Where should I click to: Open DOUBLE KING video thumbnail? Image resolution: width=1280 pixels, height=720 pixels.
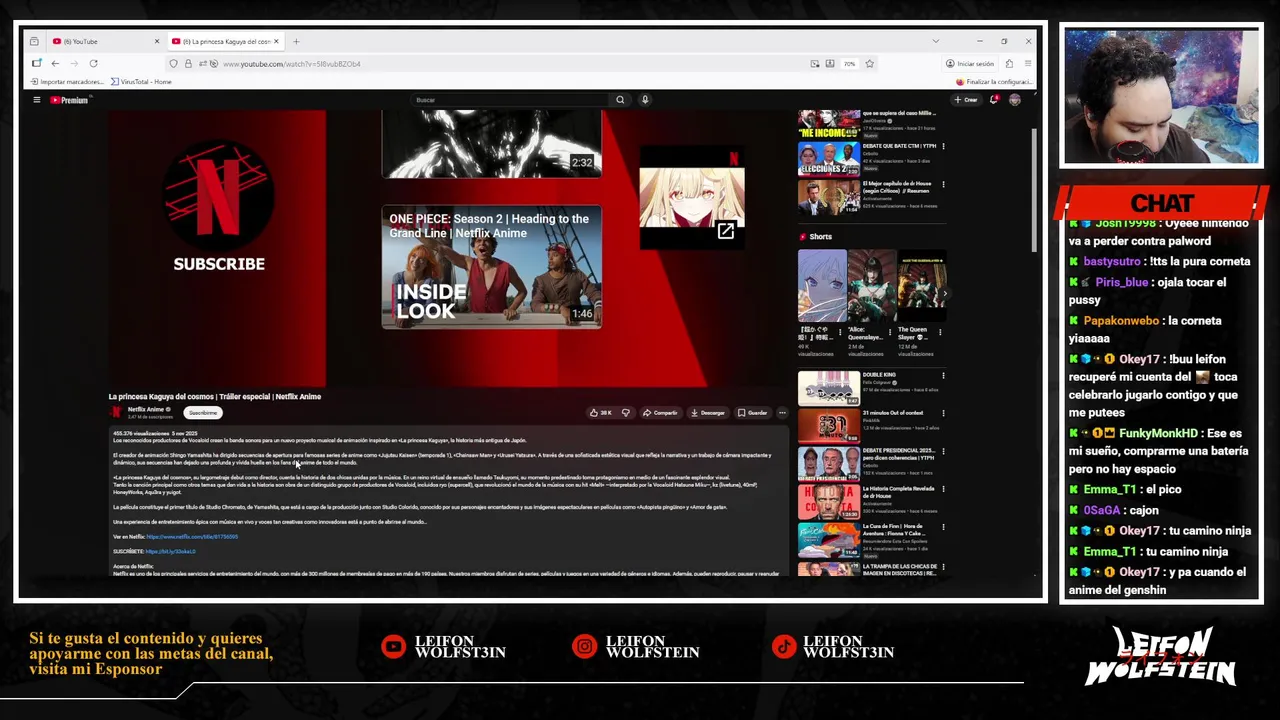coord(828,388)
